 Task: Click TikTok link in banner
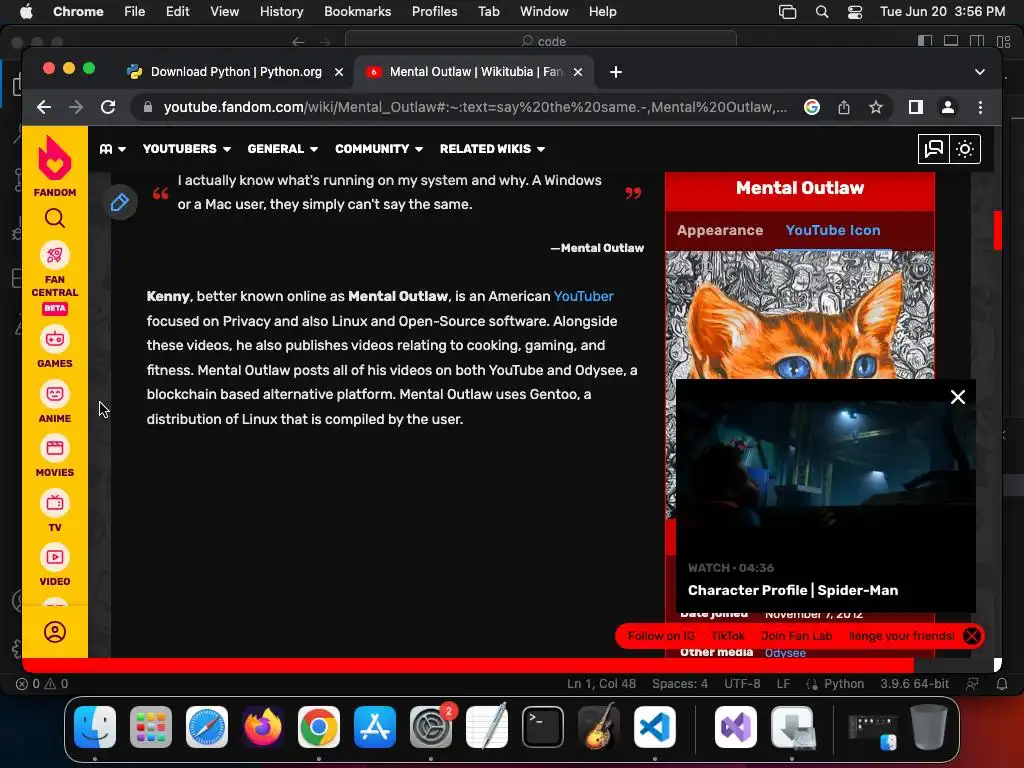coord(728,636)
